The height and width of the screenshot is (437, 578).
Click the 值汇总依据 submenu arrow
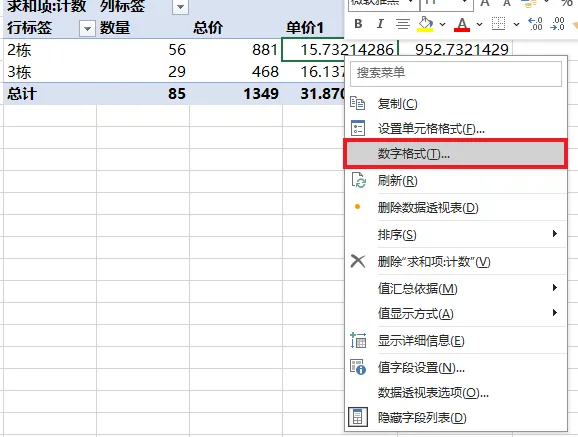point(555,288)
